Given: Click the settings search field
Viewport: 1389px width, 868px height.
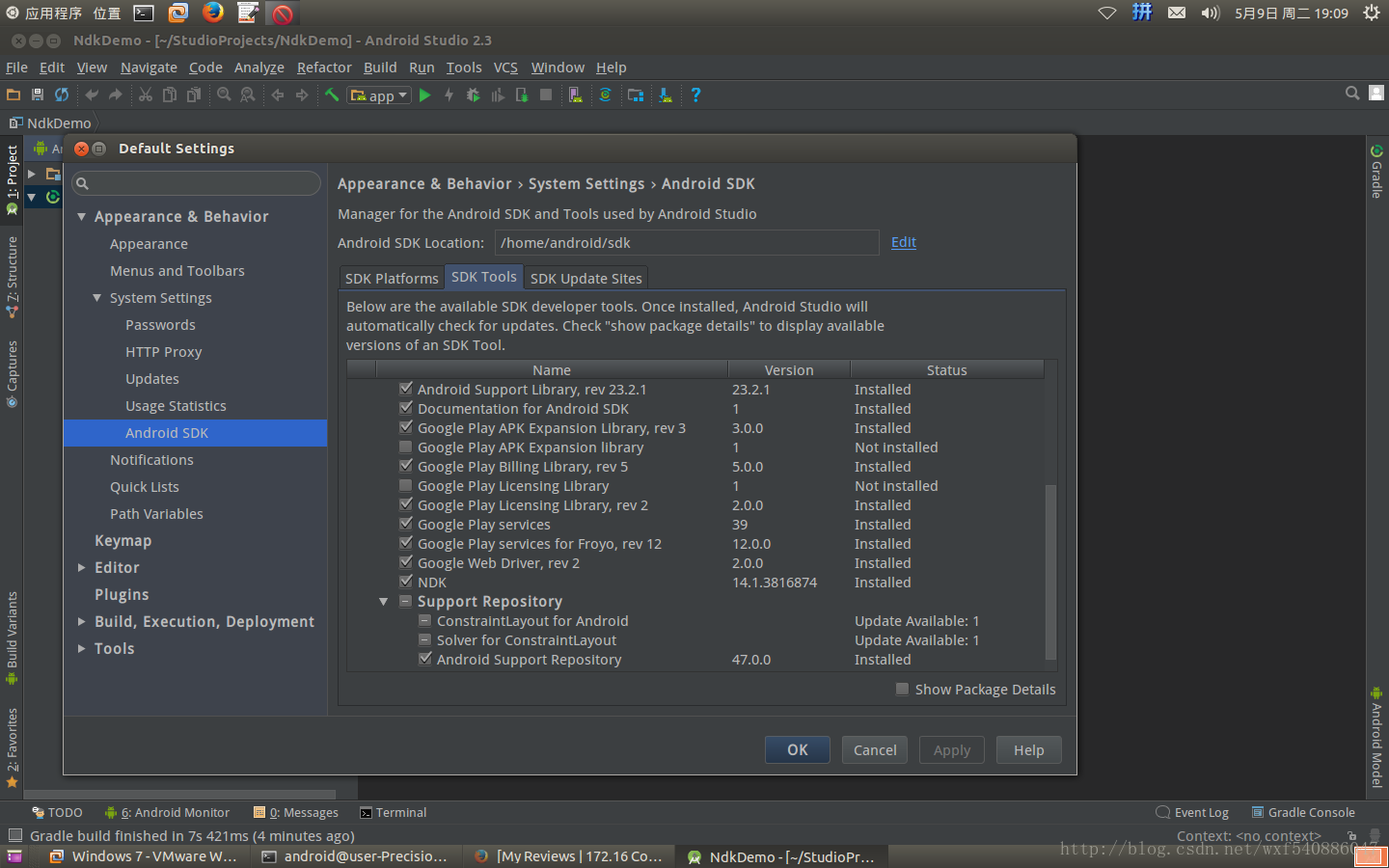Looking at the screenshot, I should click(197, 183).
